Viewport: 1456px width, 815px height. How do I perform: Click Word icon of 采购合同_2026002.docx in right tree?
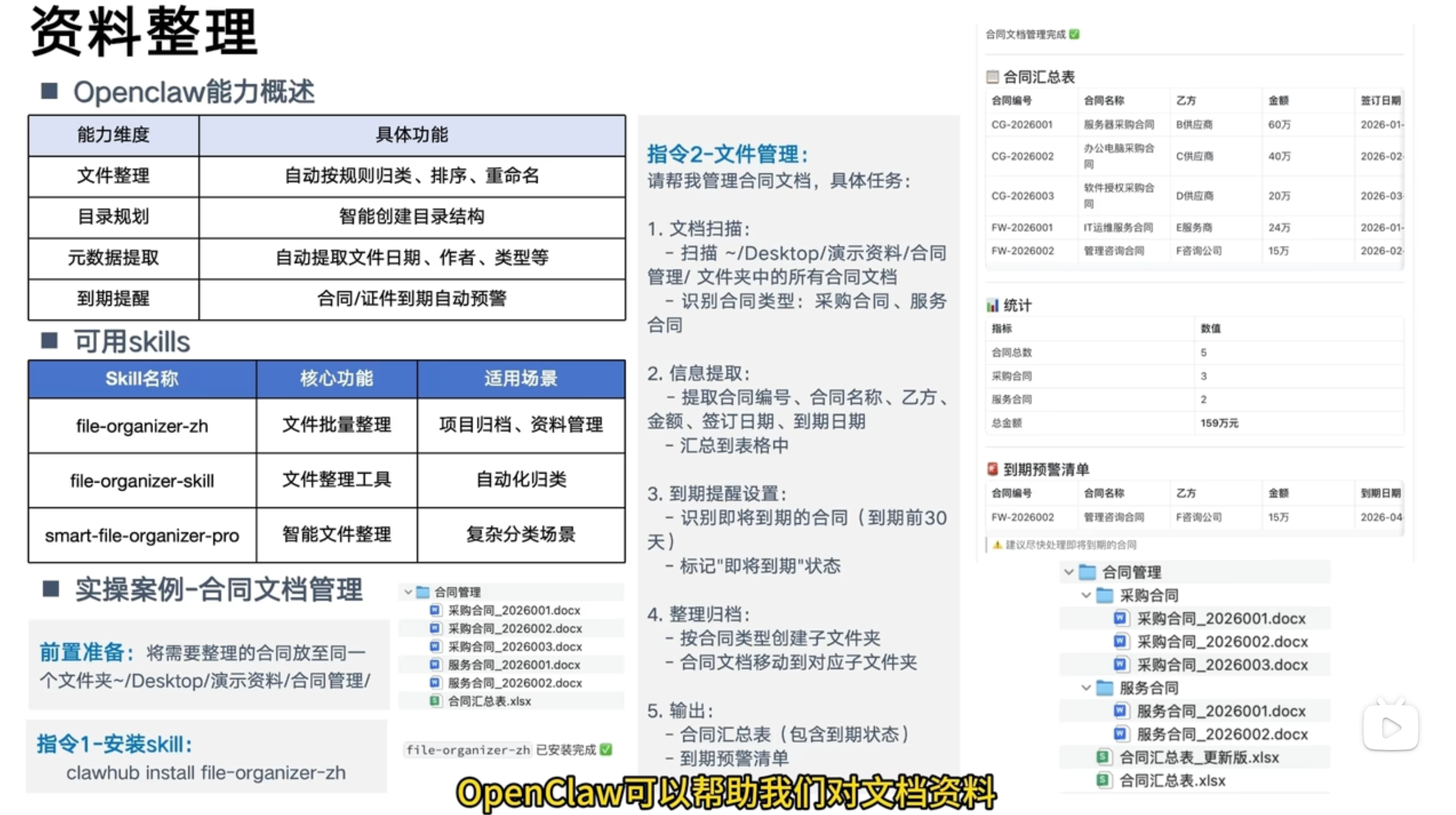pyautogui.click(x=1121, y=642)
